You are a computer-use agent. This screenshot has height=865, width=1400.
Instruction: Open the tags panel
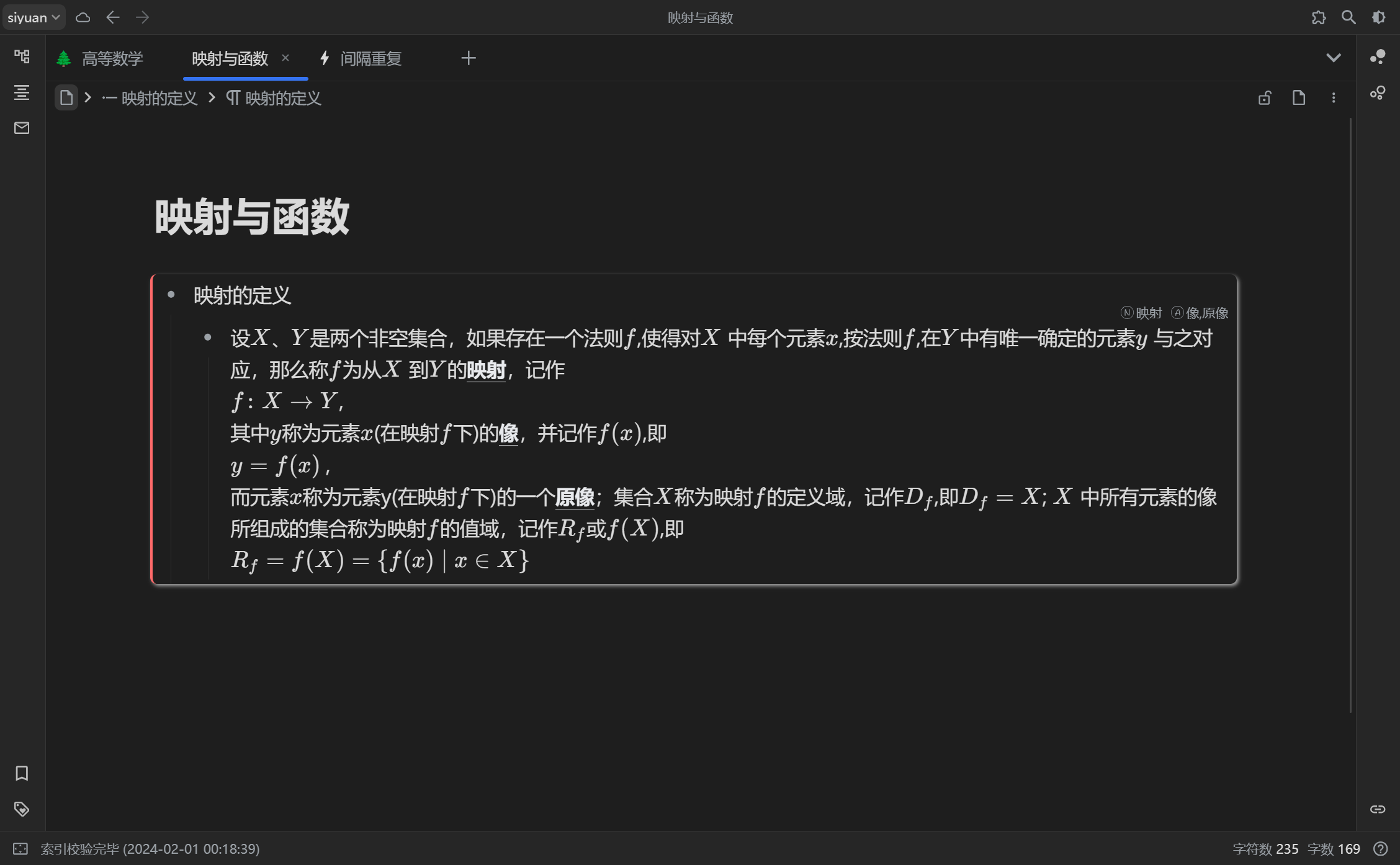pos(22,809)
